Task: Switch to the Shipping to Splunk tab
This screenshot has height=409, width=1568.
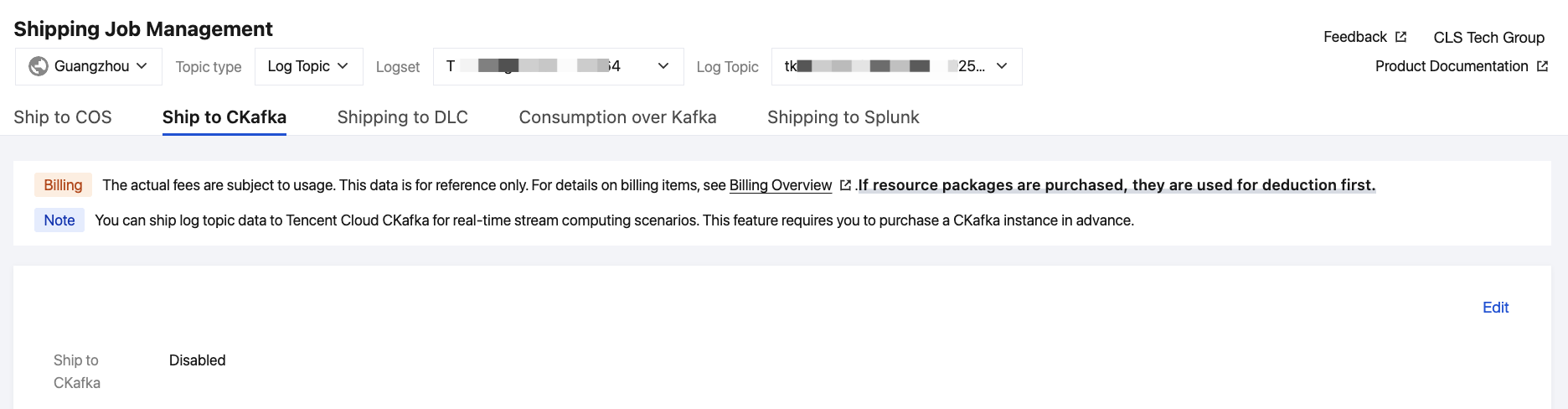Action: pyautogui.click(x=843, y=117)
